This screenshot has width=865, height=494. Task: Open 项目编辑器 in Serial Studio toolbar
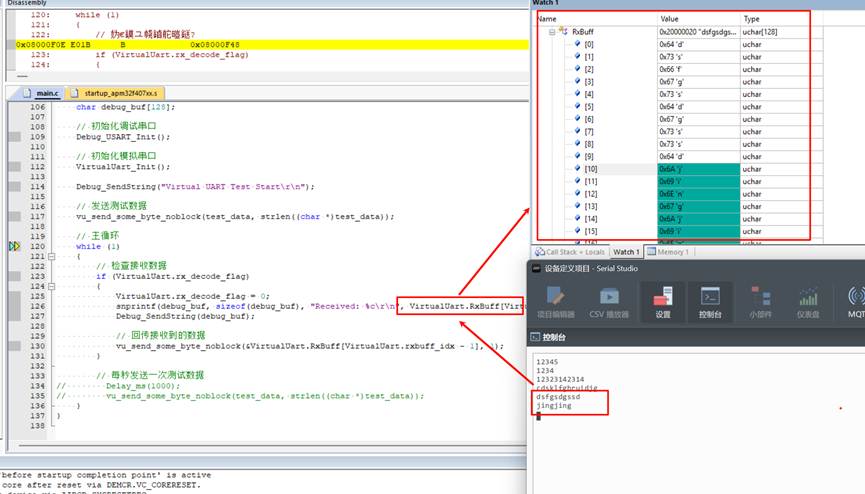[556, 302]
